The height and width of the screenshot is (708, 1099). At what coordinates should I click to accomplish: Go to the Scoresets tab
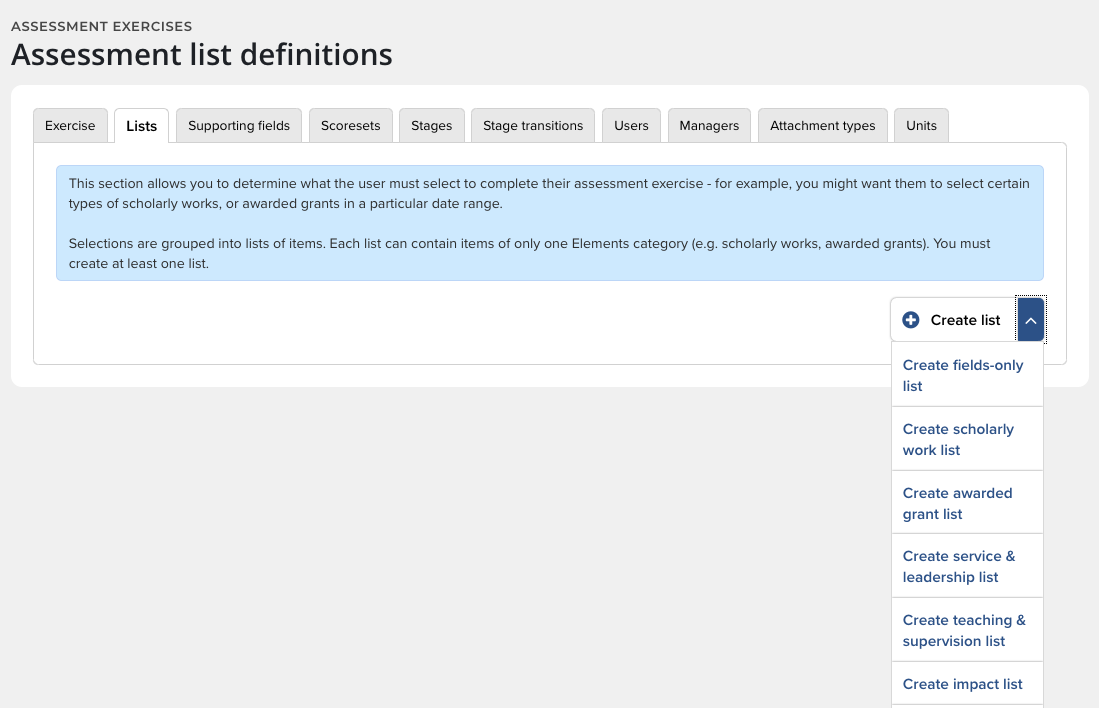point(350,126)
